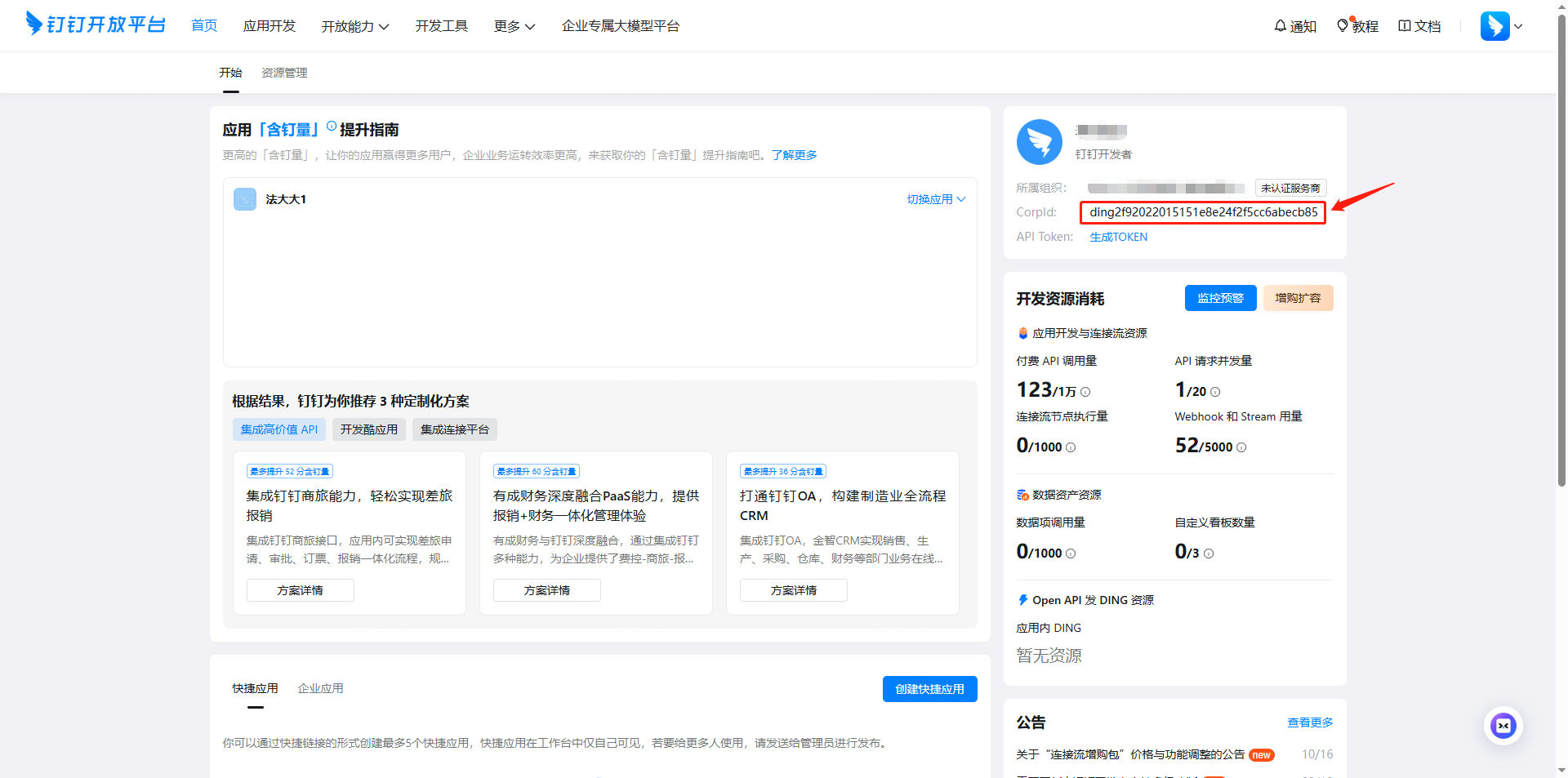Click the tutorial lightbulb icon
This screenshot has width=1568, height=778.
click(x=1343, y=26)
